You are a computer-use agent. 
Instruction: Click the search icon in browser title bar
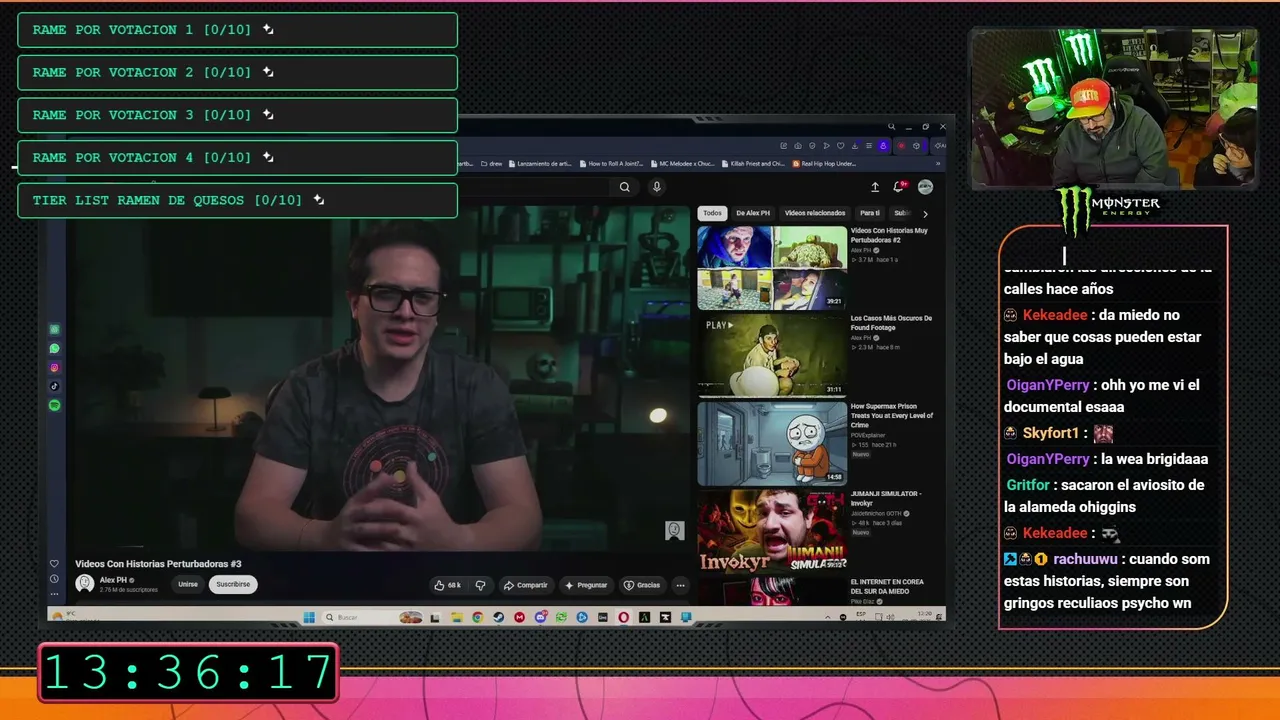click(891, 127)
